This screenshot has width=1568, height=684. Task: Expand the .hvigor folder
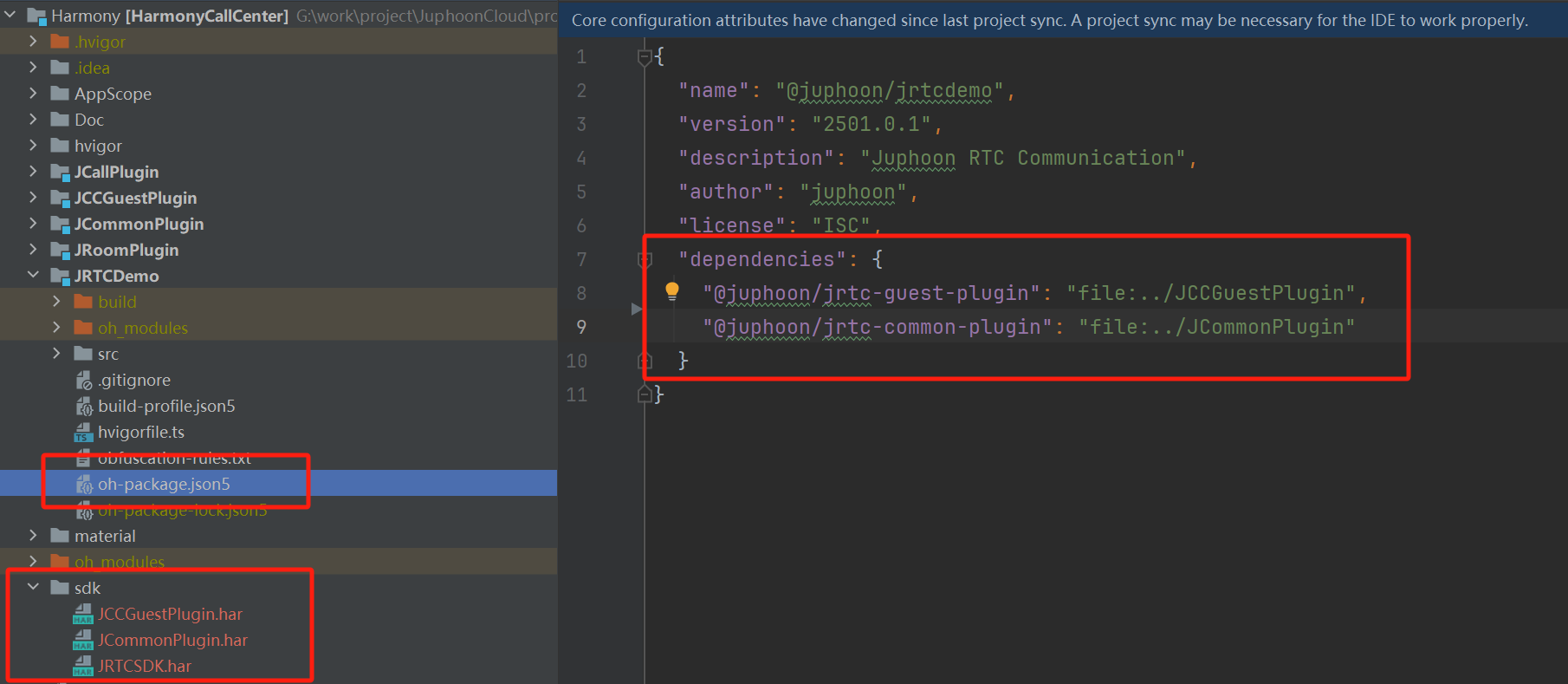tap(33, 41)
